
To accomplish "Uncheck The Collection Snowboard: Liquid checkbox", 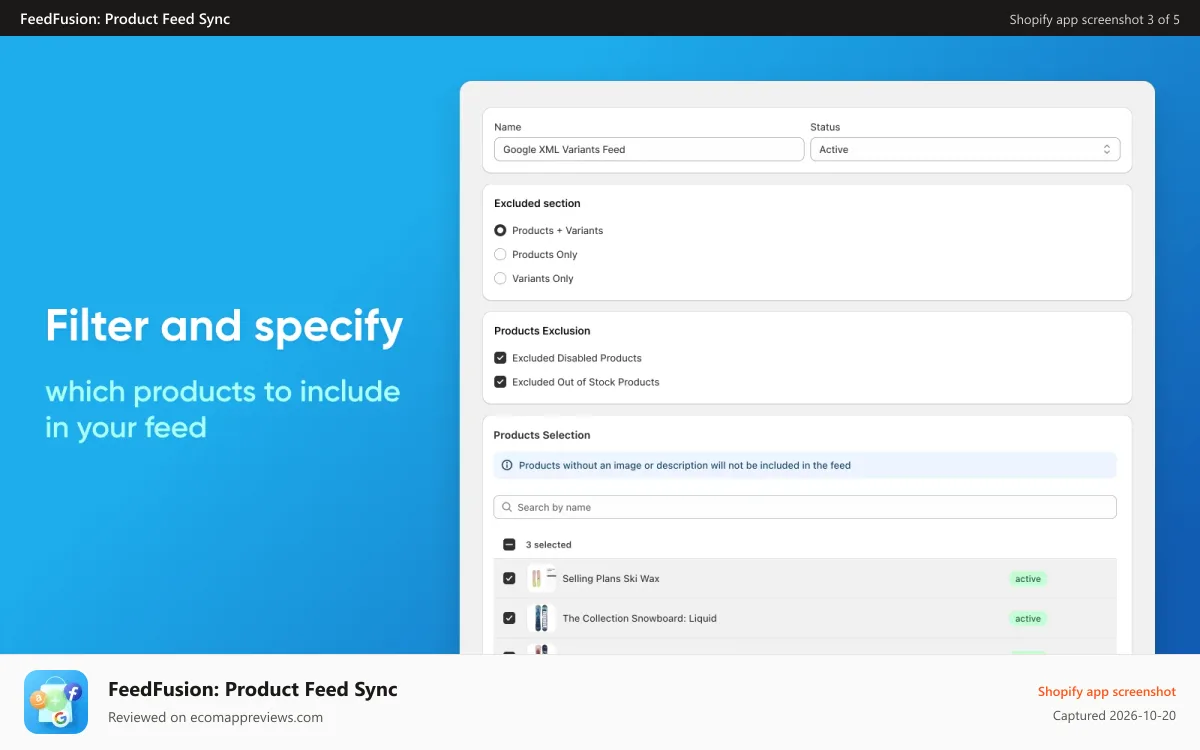I will coord(509,618).
